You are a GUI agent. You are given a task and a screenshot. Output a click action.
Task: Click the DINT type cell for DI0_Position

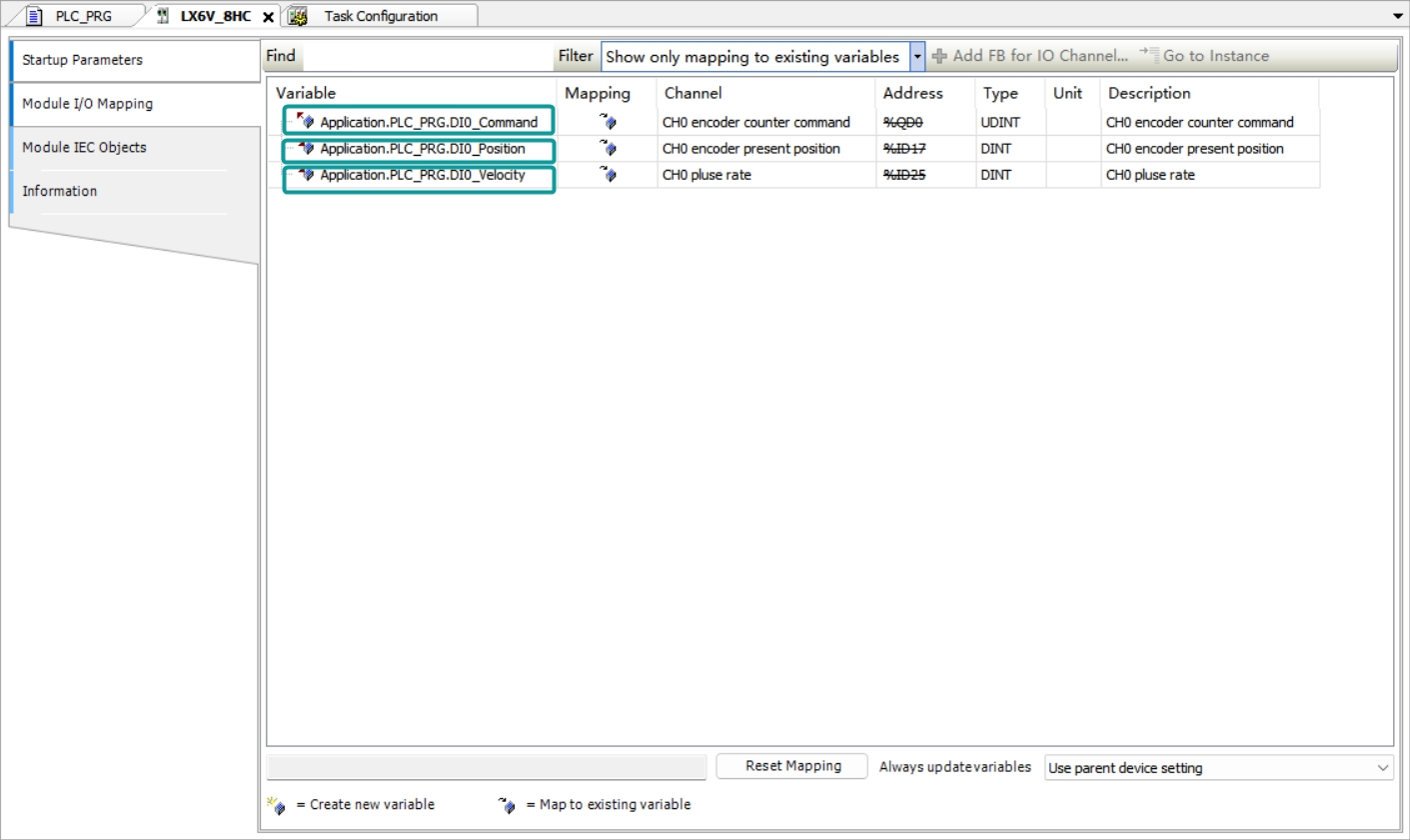[x=1010, y=148]
